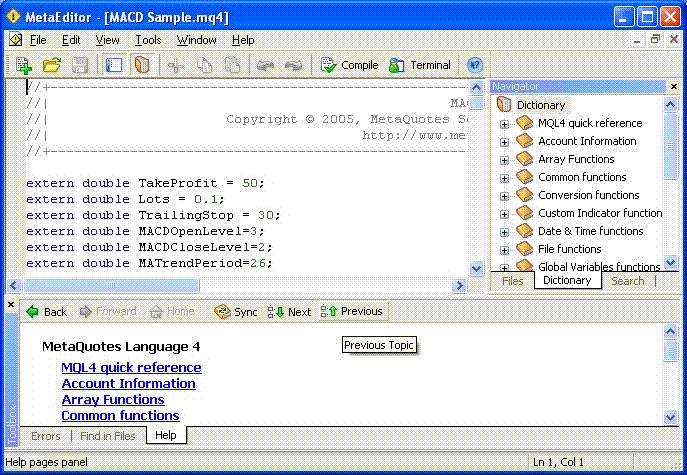
Task: Open the File menu
Action: tap(38, 40)
